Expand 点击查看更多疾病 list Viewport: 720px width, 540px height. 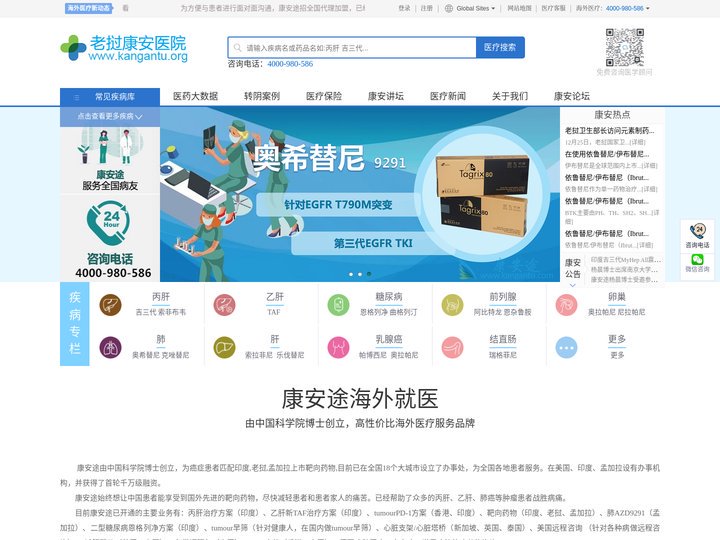click(x=110, y=117)
